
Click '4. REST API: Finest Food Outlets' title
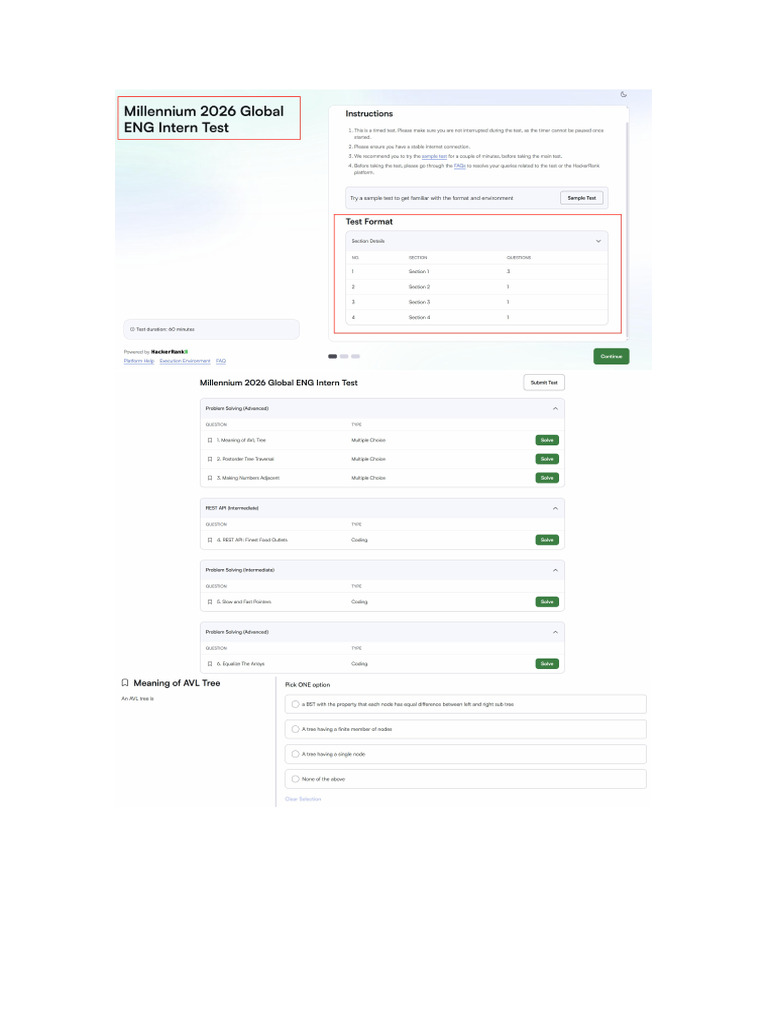tap(252, 540)
